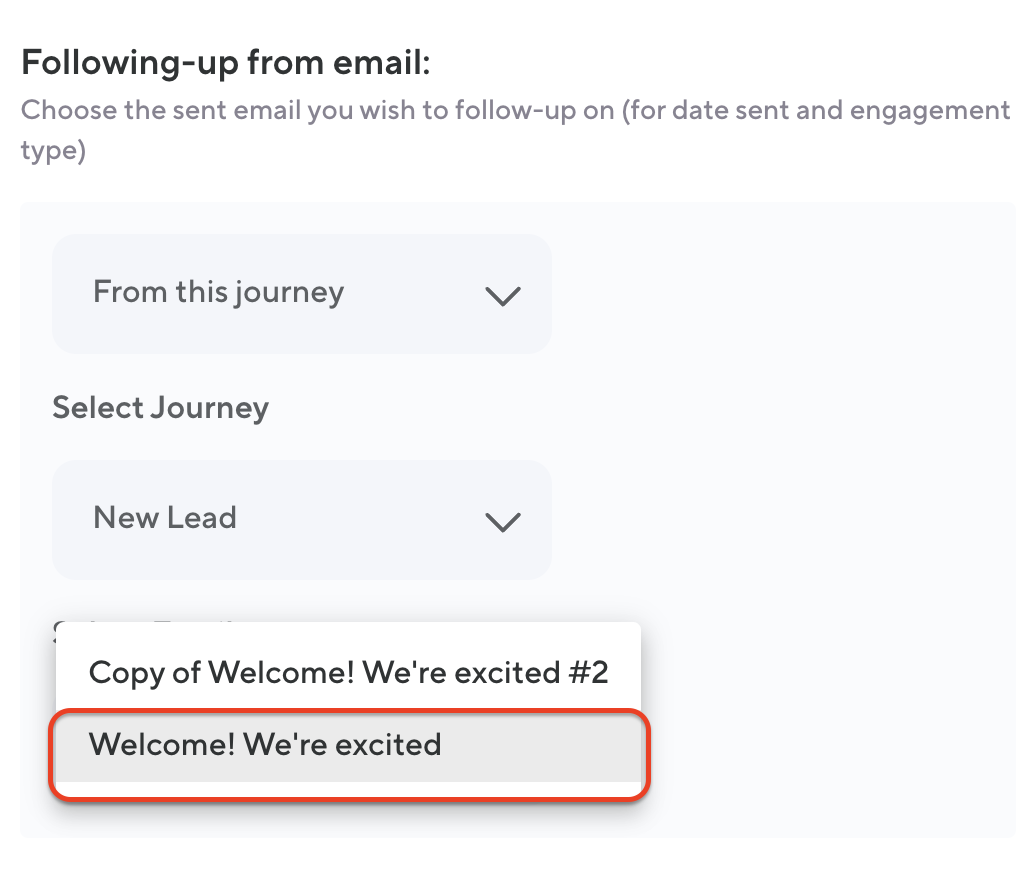Select "Copy of Welcome! We're excited #2" option

point(348,672)
